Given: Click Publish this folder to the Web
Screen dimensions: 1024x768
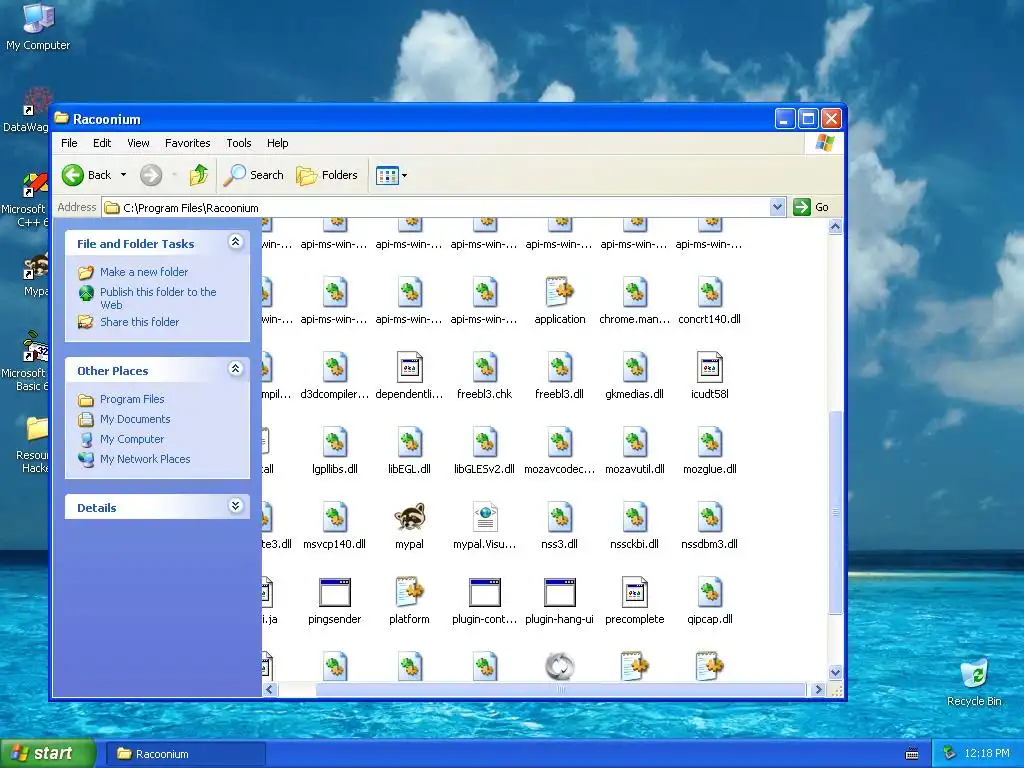Looking at the screenshot, I should pyautogui.click(x=158, y=298).
